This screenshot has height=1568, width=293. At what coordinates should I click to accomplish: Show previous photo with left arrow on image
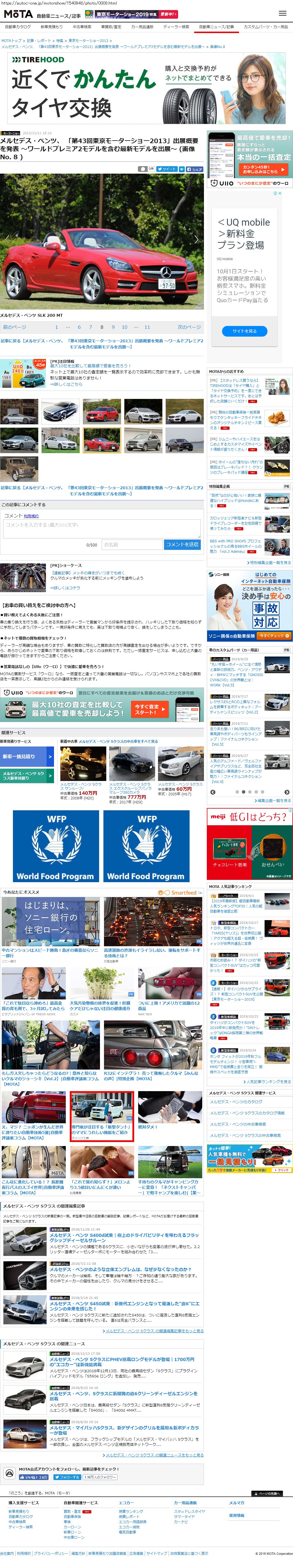[x=7, y=240]
